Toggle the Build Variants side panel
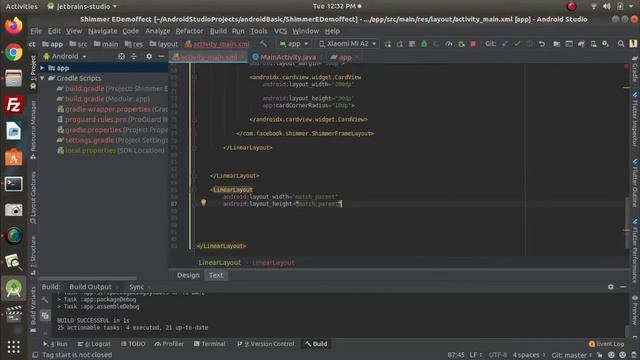 33,309
